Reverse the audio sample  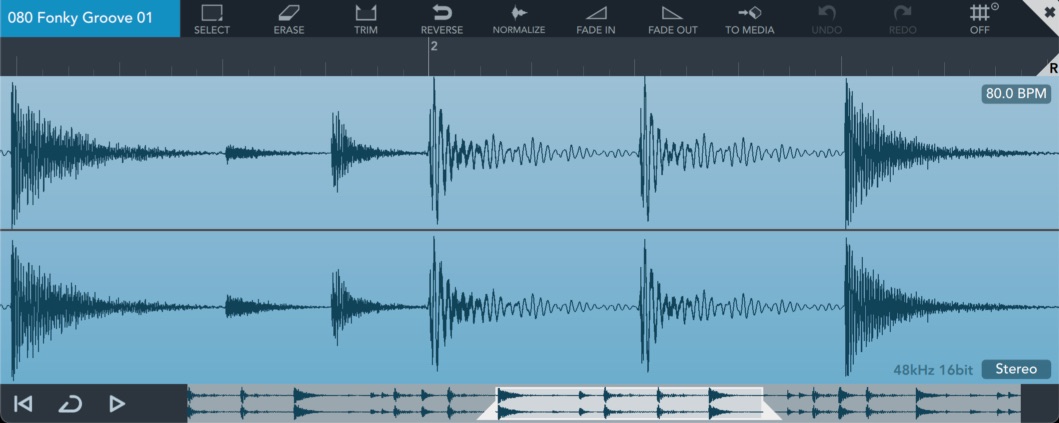coord(442,19)
